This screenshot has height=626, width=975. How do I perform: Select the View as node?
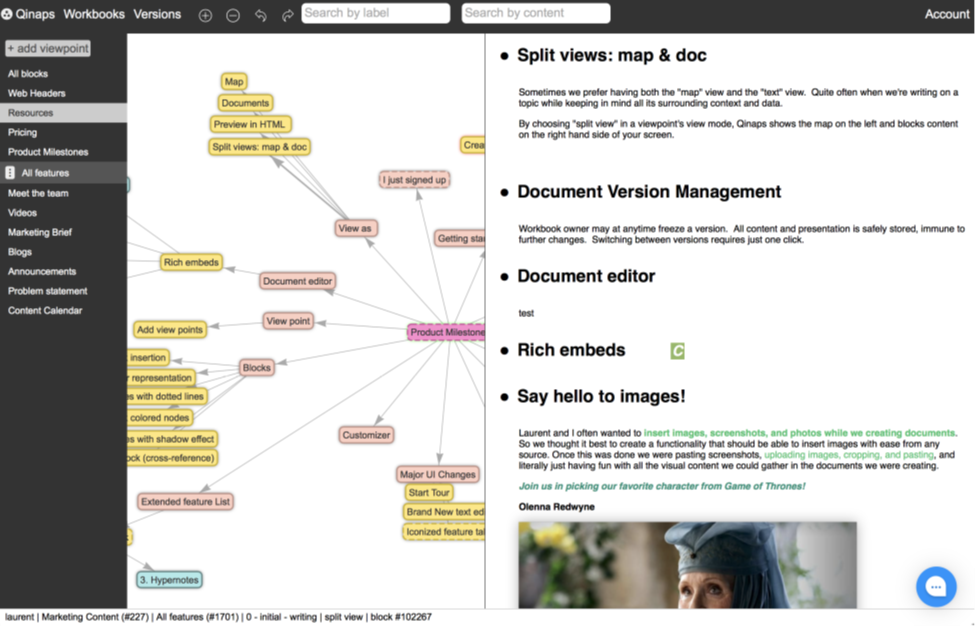click(x=355, y=228)
